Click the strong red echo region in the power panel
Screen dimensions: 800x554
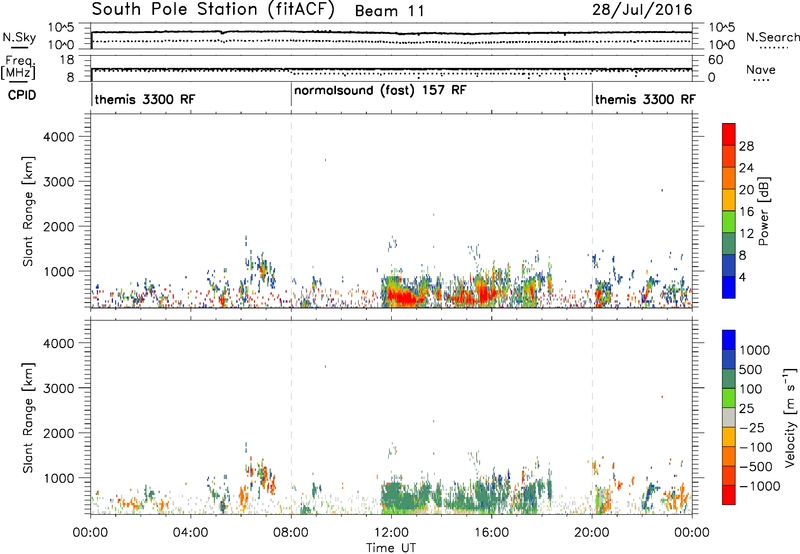click(x=403, y=296)
